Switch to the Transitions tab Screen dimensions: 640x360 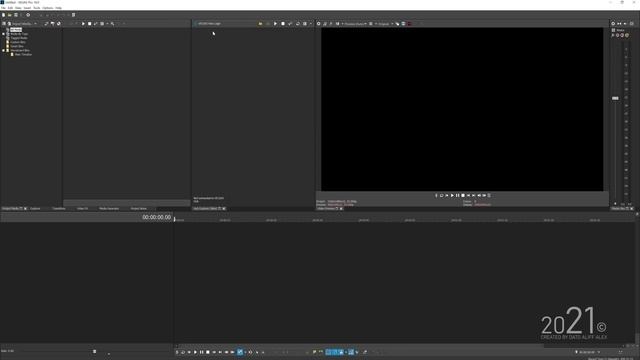(x=59, y=209)
